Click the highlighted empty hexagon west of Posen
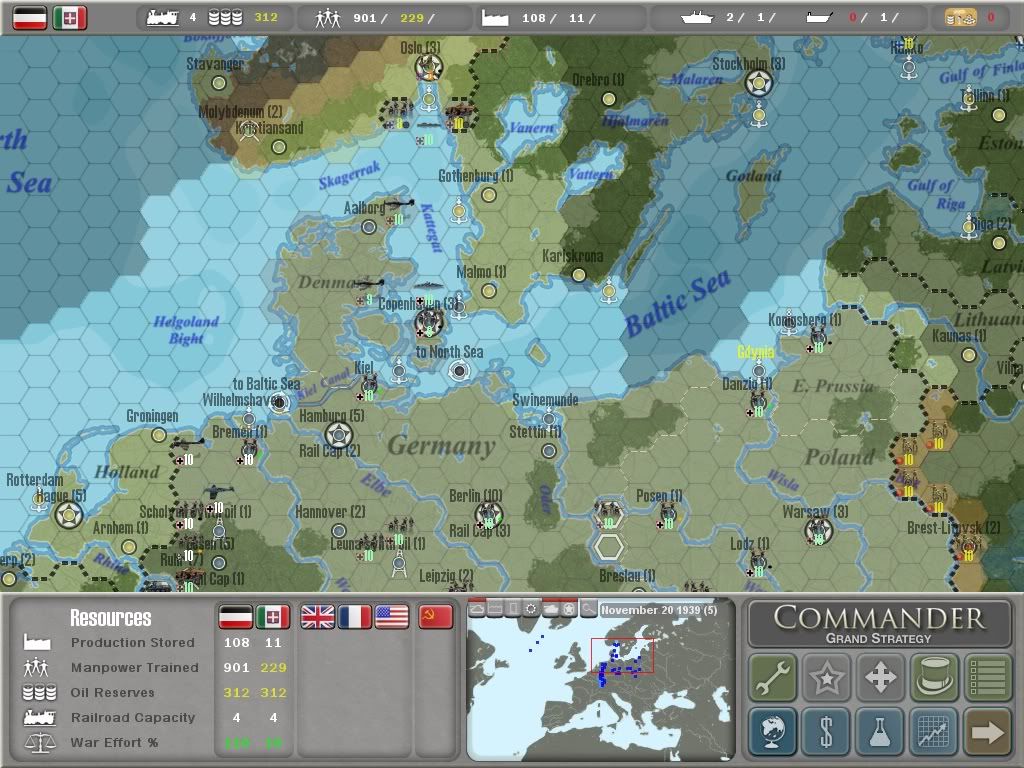1024x768 pixels. (x=609, y=547)
